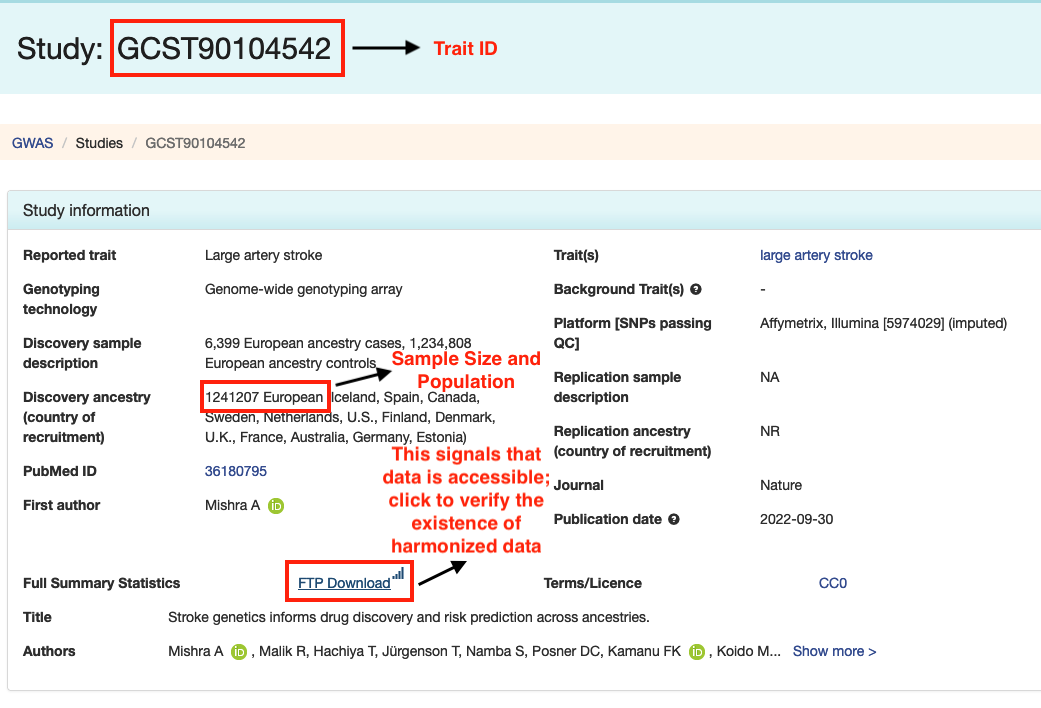Click the Study information panel header
The height and width of the screenshot is (708, 1041).
click(x=86, y=211)
